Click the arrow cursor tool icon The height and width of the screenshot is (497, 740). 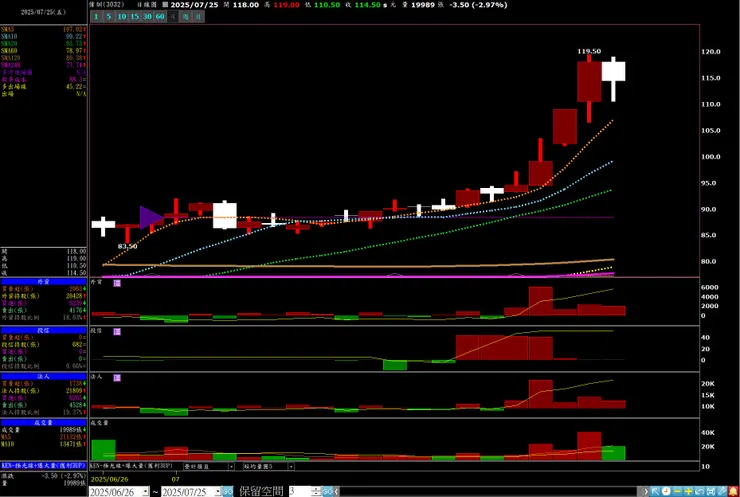(655, 492)
